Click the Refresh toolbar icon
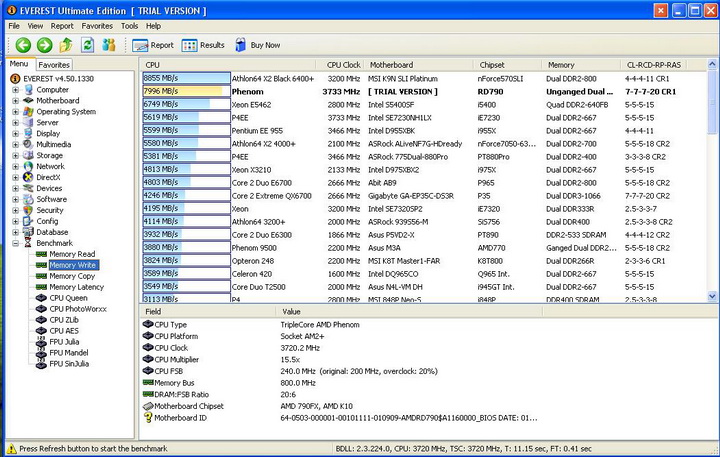The width and height of the screenshot is (720, 457). [x=87, y=45]
